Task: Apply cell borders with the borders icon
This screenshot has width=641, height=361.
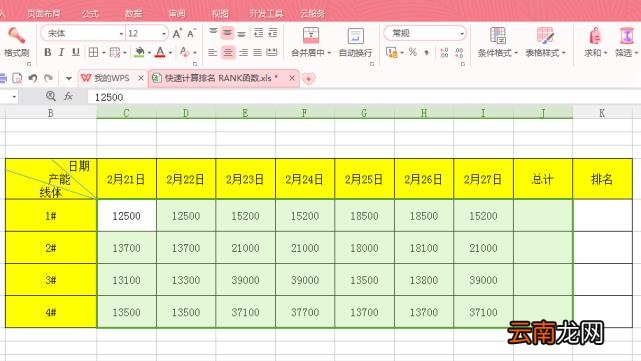Action: click(x=94, y=52)
